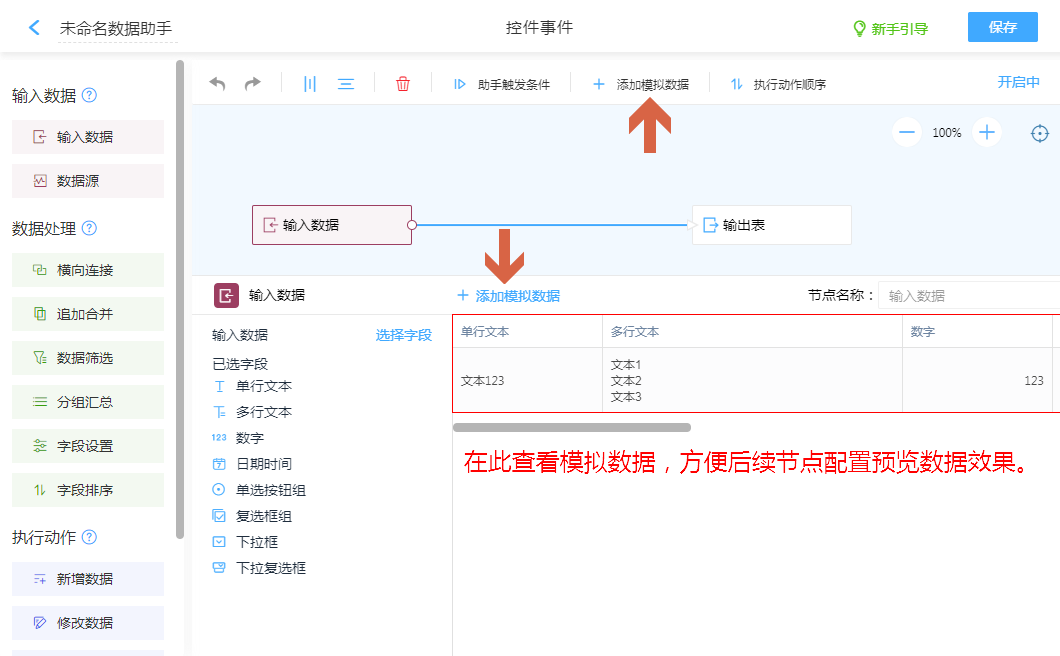The image size is (1060, 656).
Task: Select the 输出表 node on canvas
Action: pos(771,225)
